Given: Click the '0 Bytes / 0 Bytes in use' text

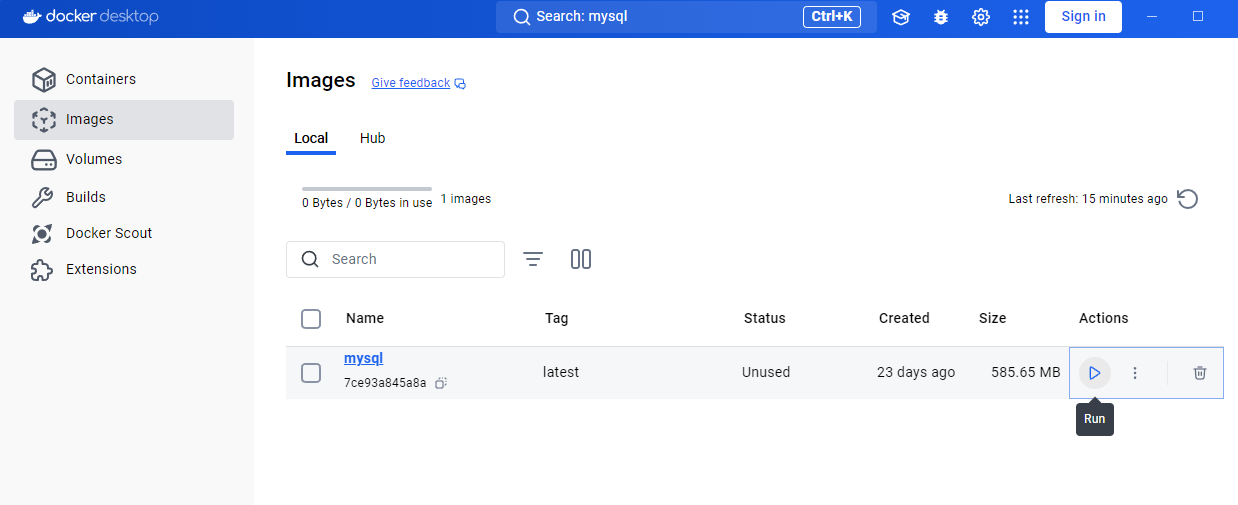Looking at the screenshot, I should tap(367, 203).
